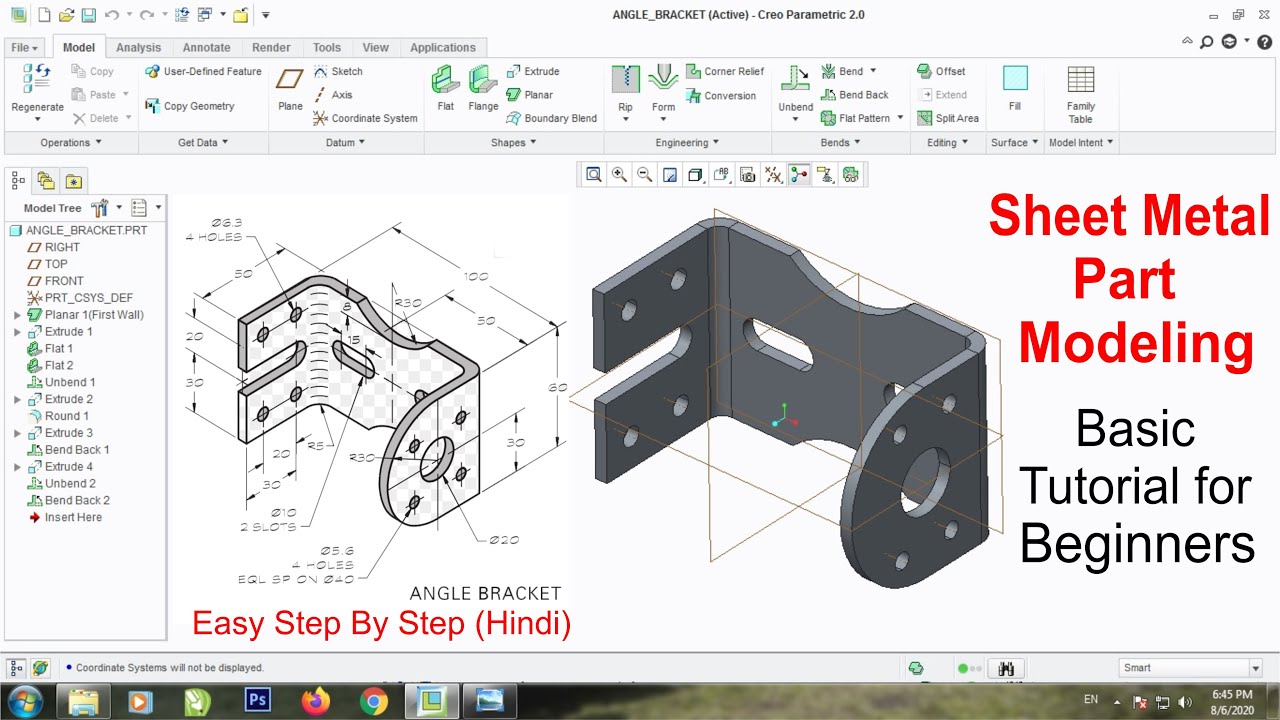
Task: Select the Conversion tool
Action: (x=721, y=96)
